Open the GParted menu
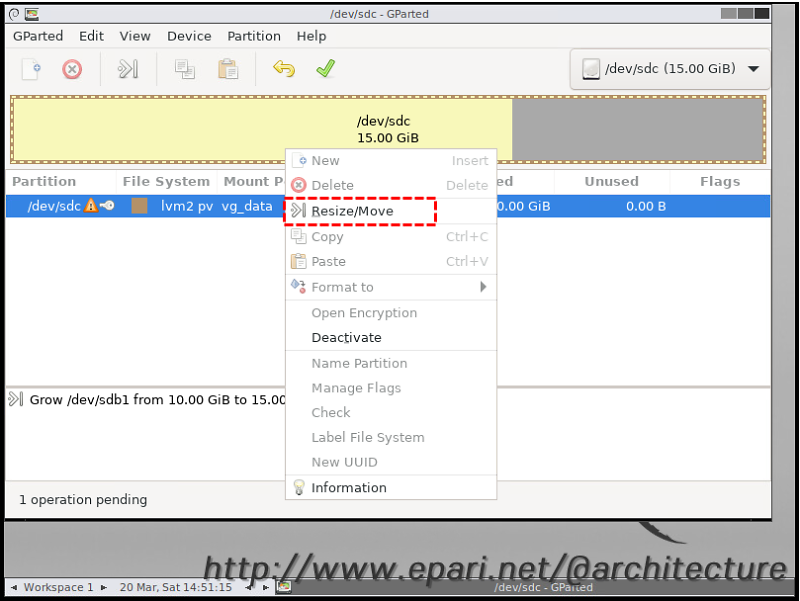The image size is (800, 601). (x=38, y=36)
